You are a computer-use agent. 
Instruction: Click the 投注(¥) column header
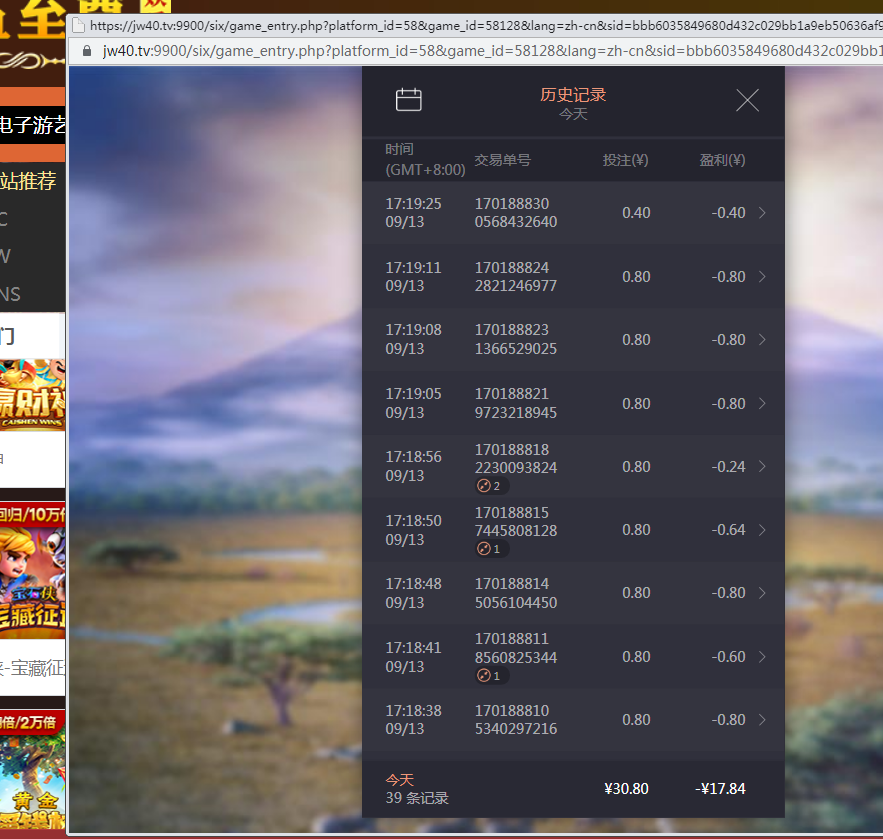[626, 160]
